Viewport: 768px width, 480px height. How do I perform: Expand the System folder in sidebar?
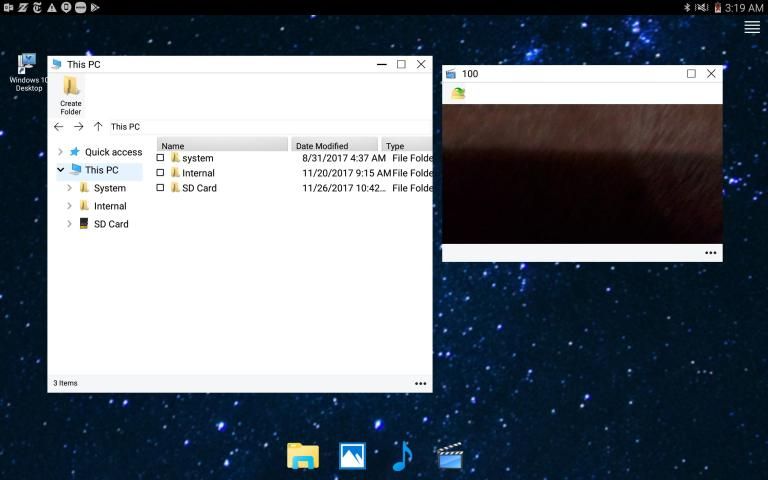click(x=69, y=188)
